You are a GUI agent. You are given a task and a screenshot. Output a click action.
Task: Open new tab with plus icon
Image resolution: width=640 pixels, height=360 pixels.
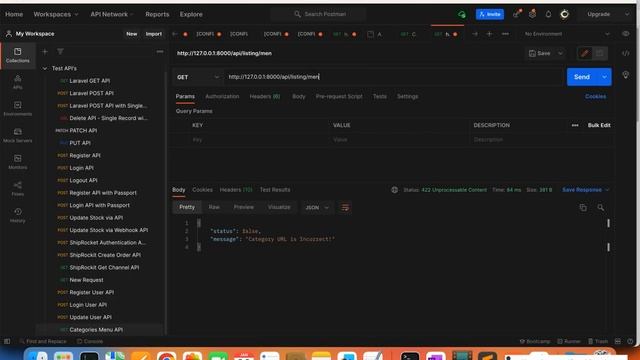489,34
